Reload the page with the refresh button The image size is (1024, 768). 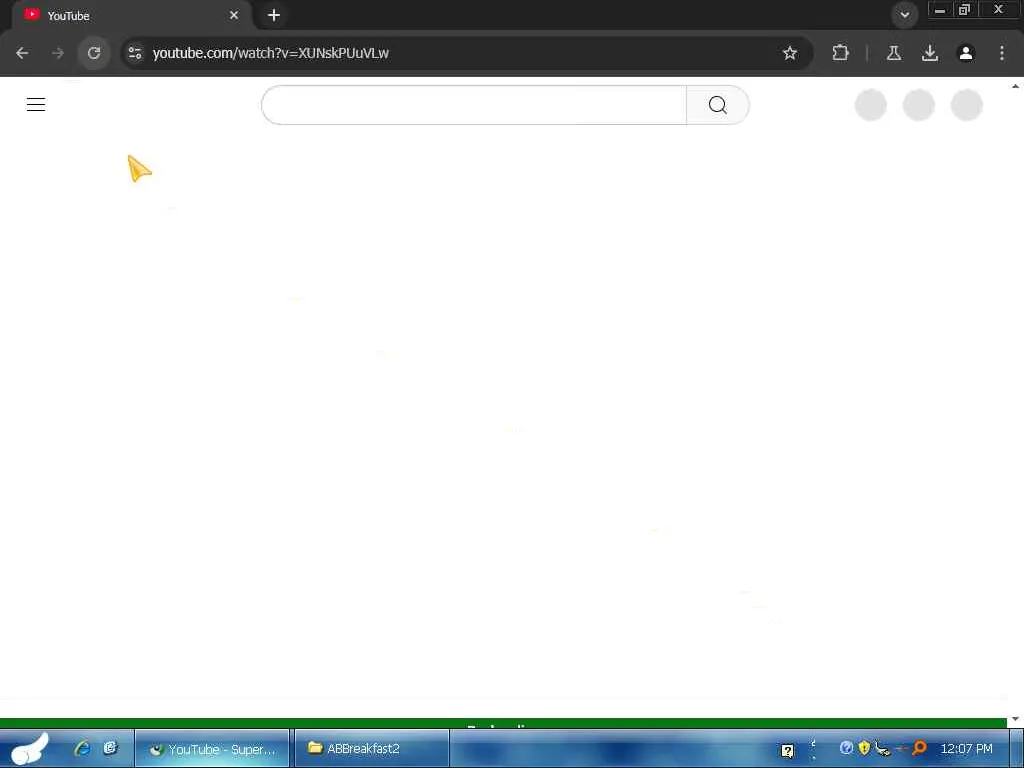tap(94, 53)
